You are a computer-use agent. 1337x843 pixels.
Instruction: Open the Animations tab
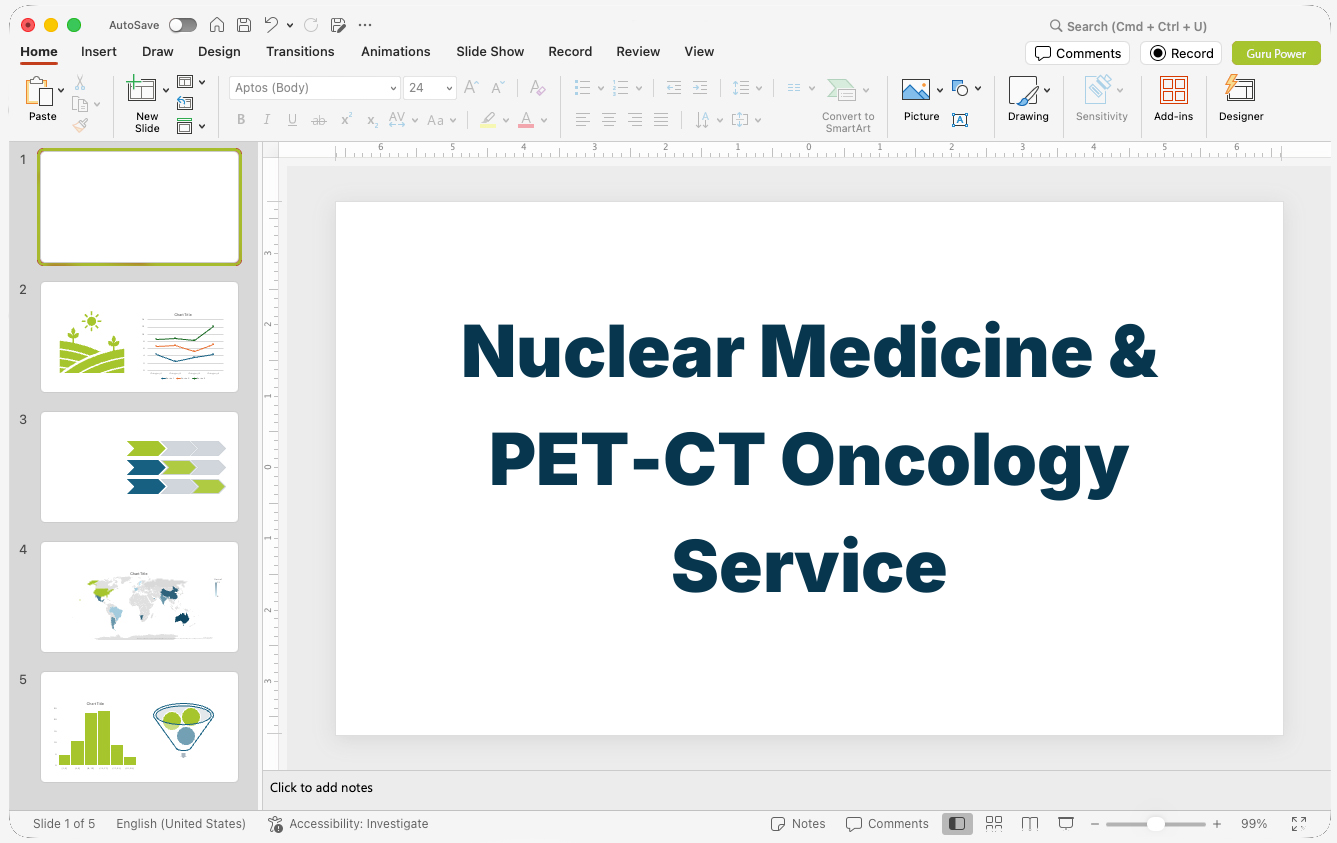(x=396, y=52)
